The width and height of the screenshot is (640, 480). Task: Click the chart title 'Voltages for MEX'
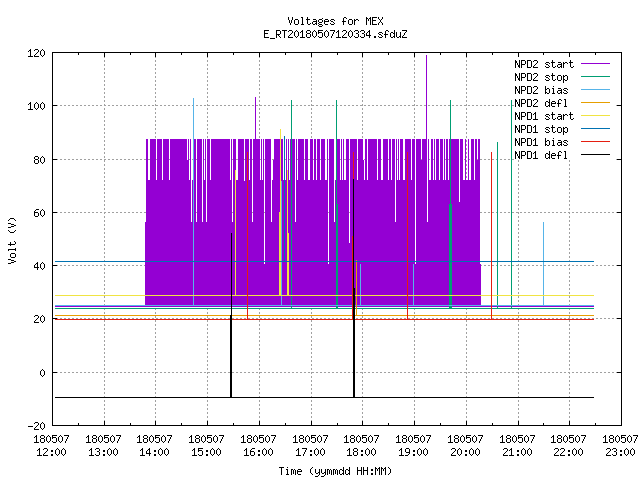(335, 21)
